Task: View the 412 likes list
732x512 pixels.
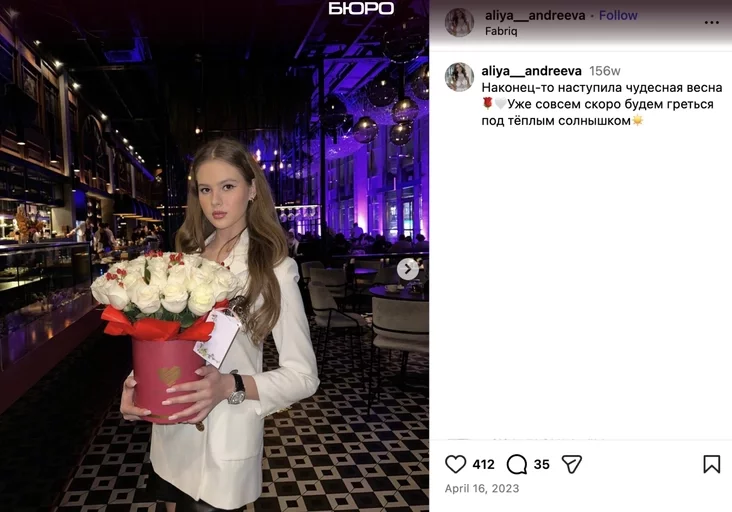Action: 483,464
